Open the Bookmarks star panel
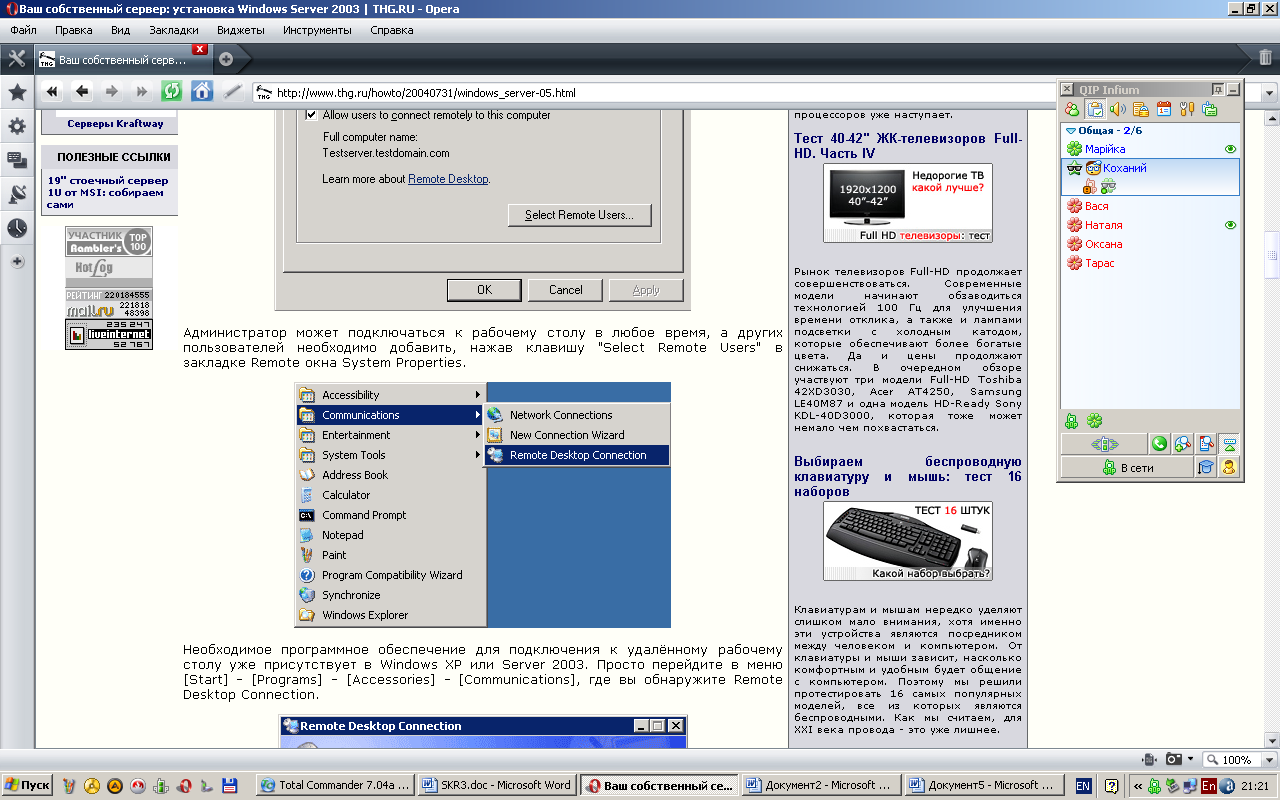 [x=17, y=92]
